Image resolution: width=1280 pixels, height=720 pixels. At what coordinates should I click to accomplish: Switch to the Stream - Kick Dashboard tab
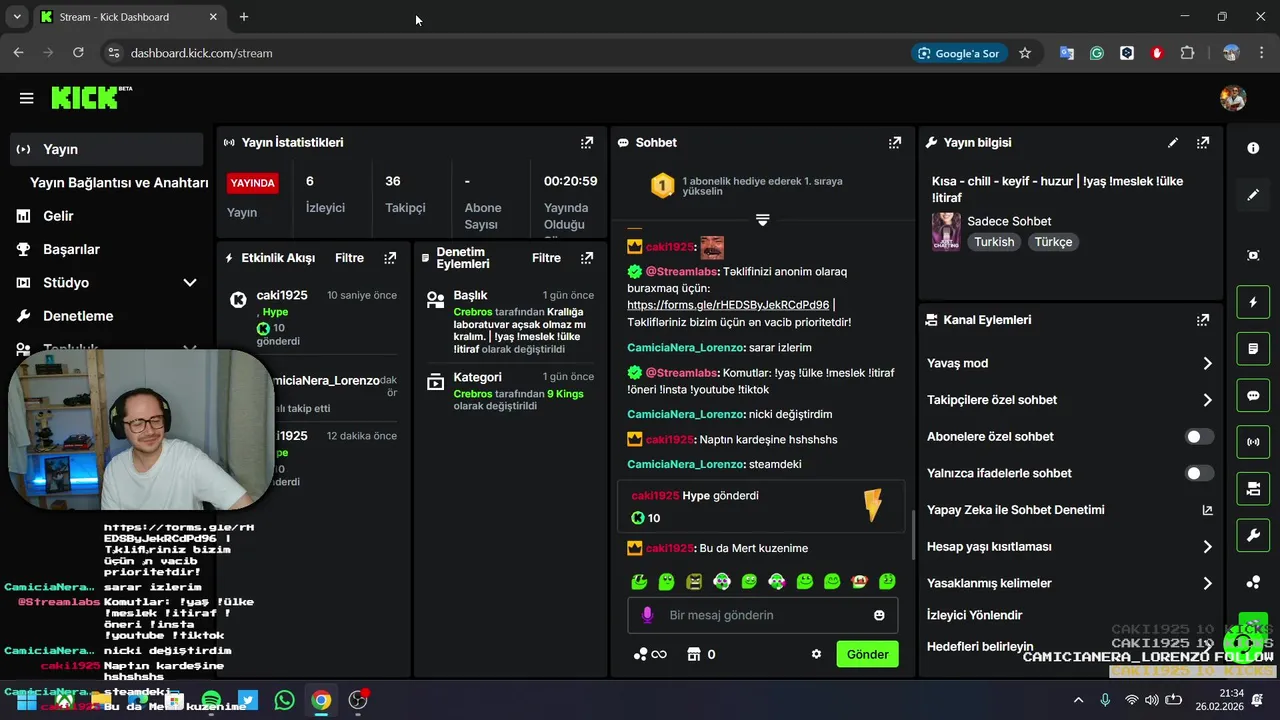point(129,17)
